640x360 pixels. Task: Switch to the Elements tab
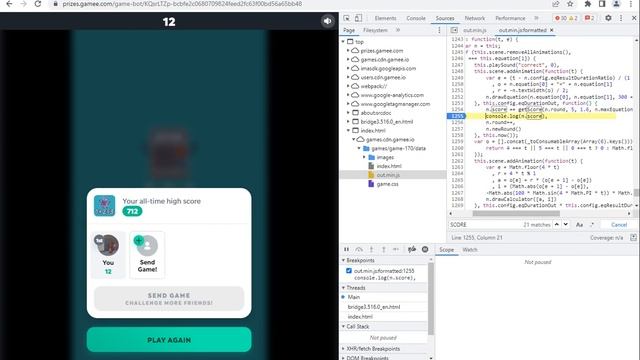click(385, 18)
